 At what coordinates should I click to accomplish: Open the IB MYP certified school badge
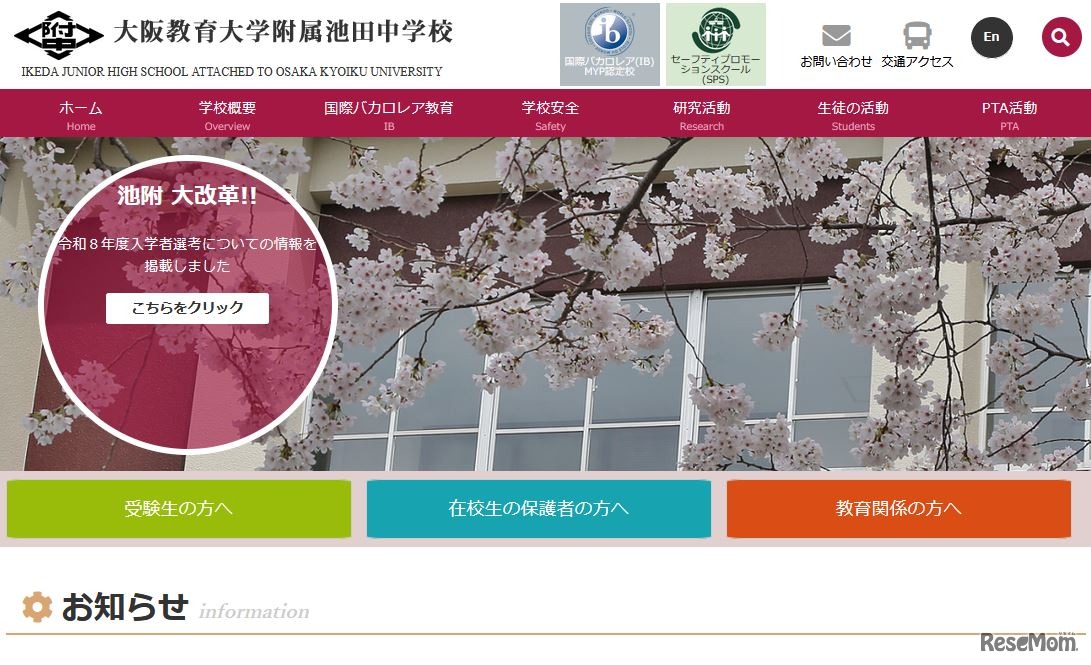pyautogui.click(x=609, y=44)
